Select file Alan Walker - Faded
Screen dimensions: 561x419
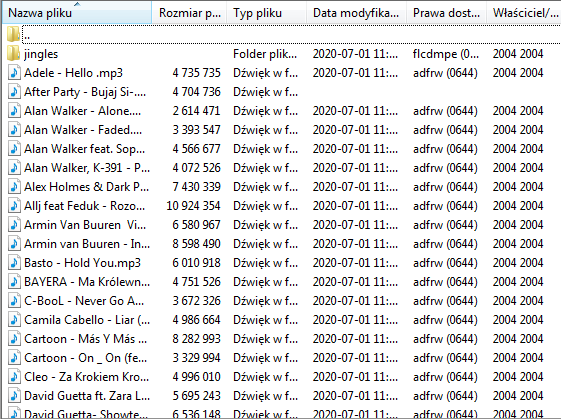pos(83,130)
